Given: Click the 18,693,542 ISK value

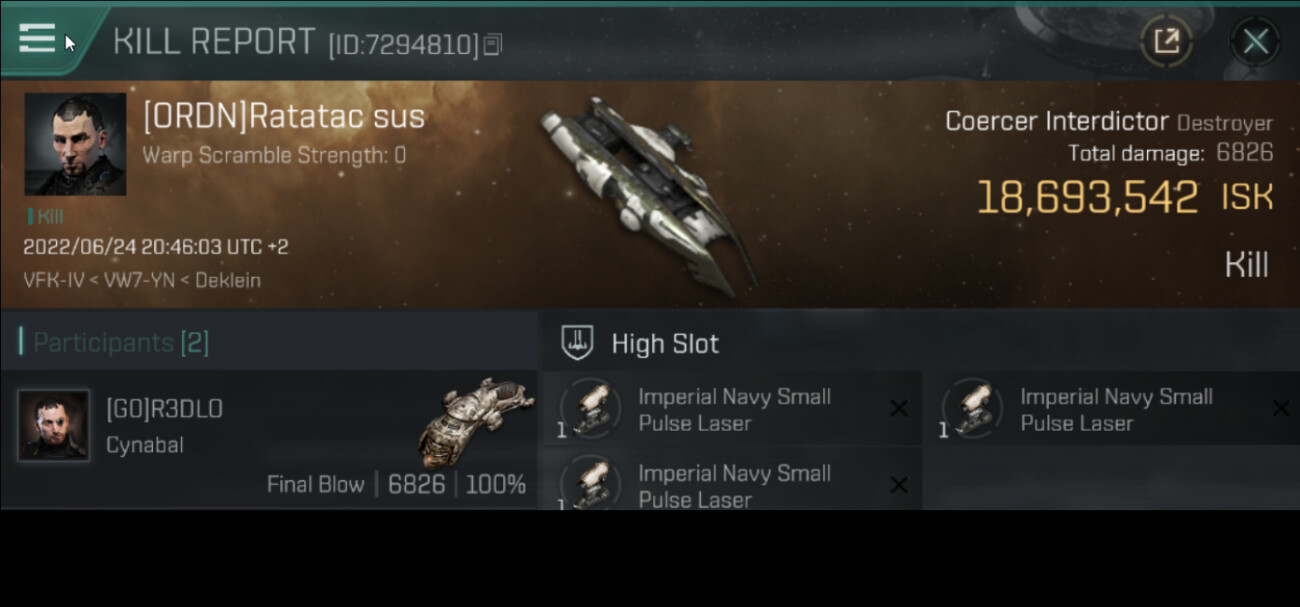Looking at the screenshot, I should [x=1125, y=197].
